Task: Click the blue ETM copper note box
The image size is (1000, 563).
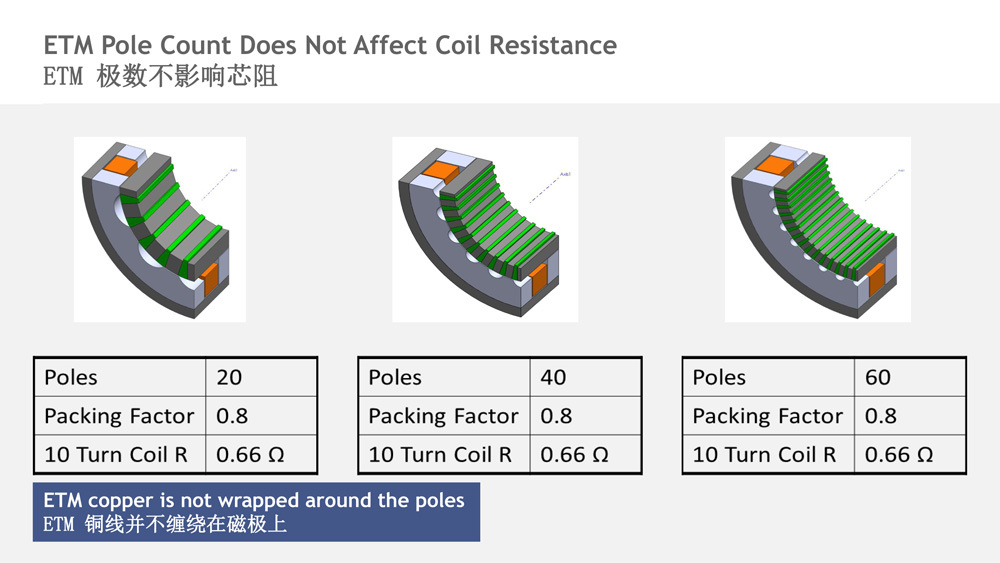Action: (x=256, y=512)
